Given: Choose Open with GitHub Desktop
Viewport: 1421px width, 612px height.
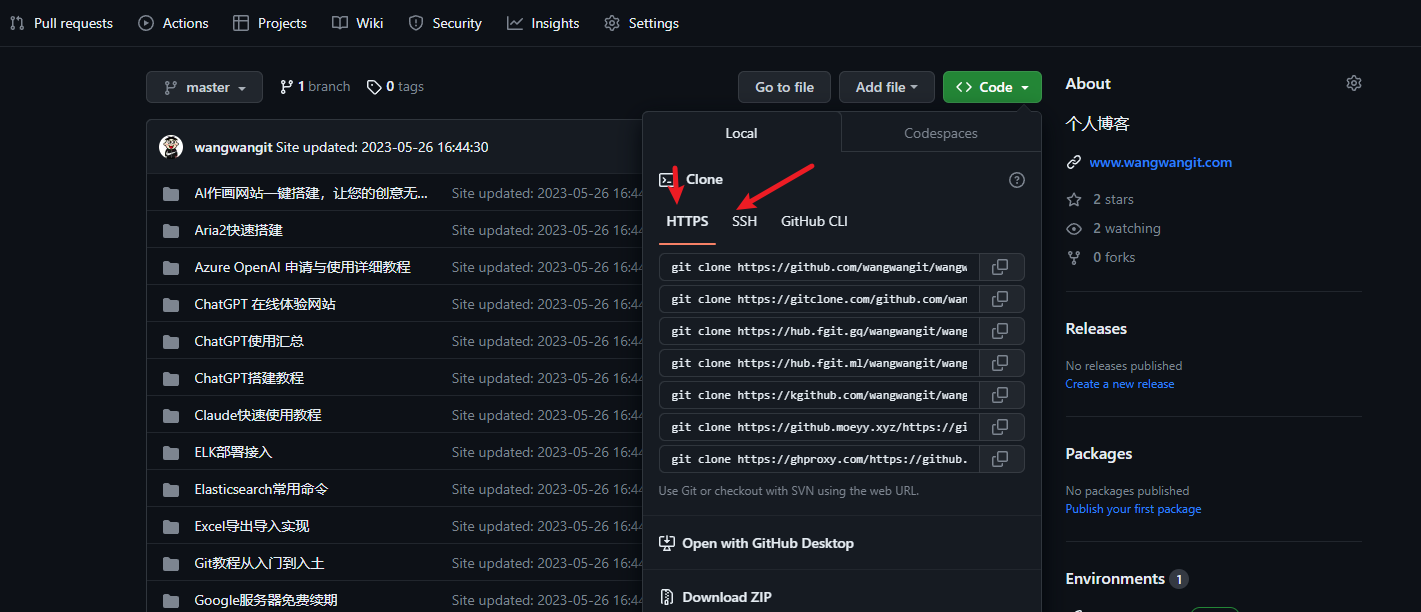Looking at the screenshot, I should (767, 543).
